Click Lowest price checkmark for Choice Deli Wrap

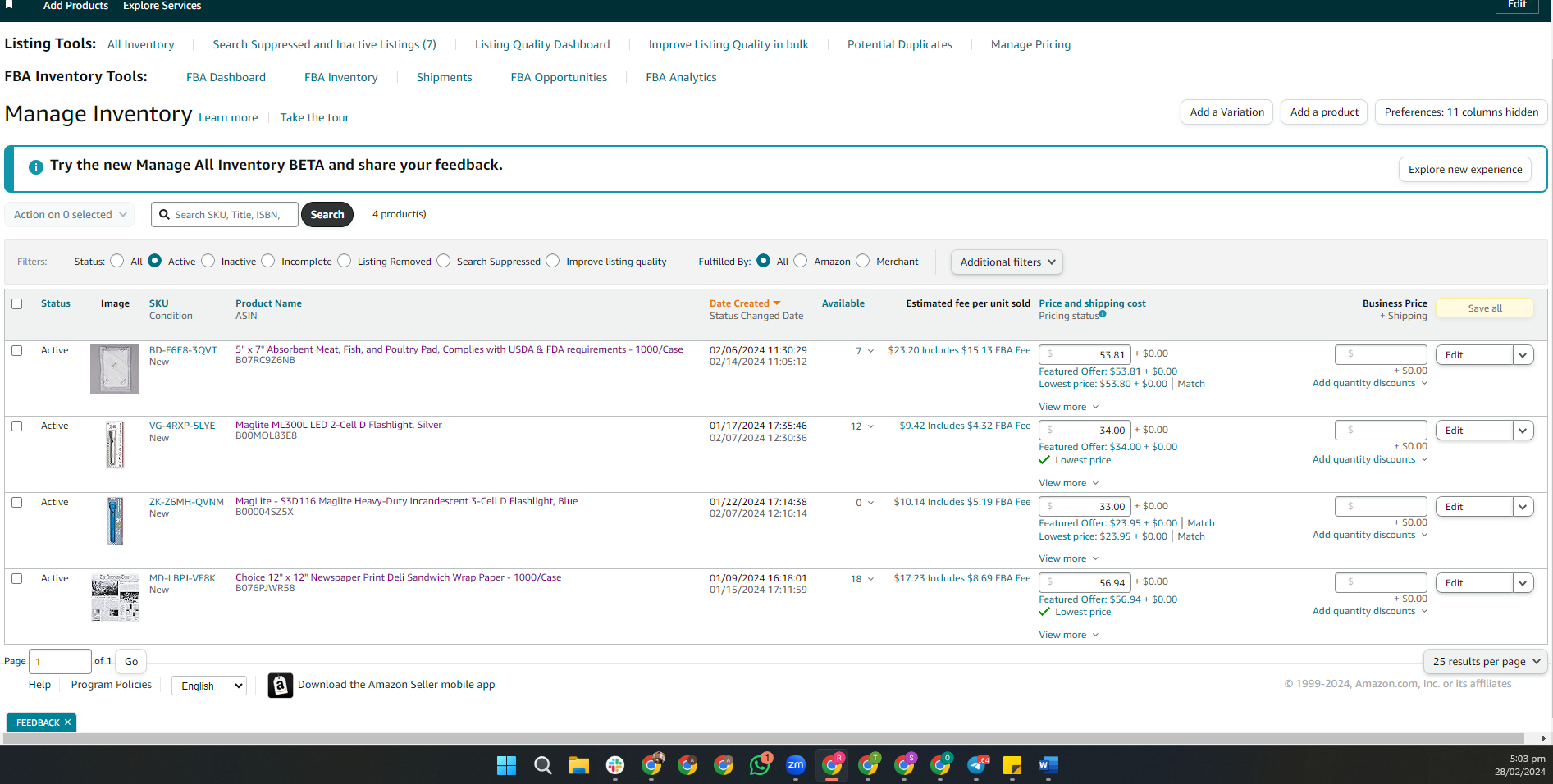coord(1044,612)
